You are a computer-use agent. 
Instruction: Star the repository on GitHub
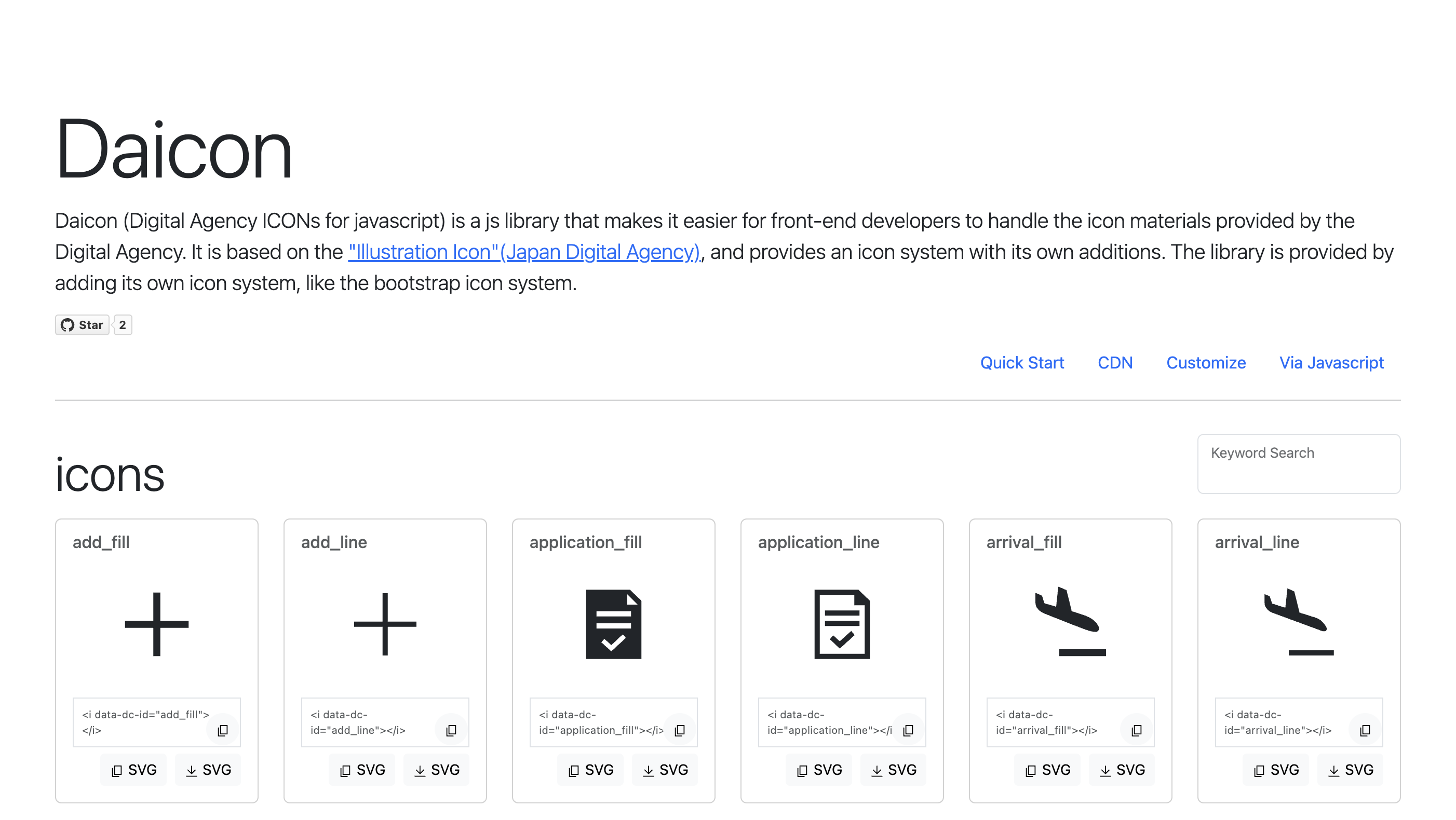pyautogui.click(x=83, y=325)
